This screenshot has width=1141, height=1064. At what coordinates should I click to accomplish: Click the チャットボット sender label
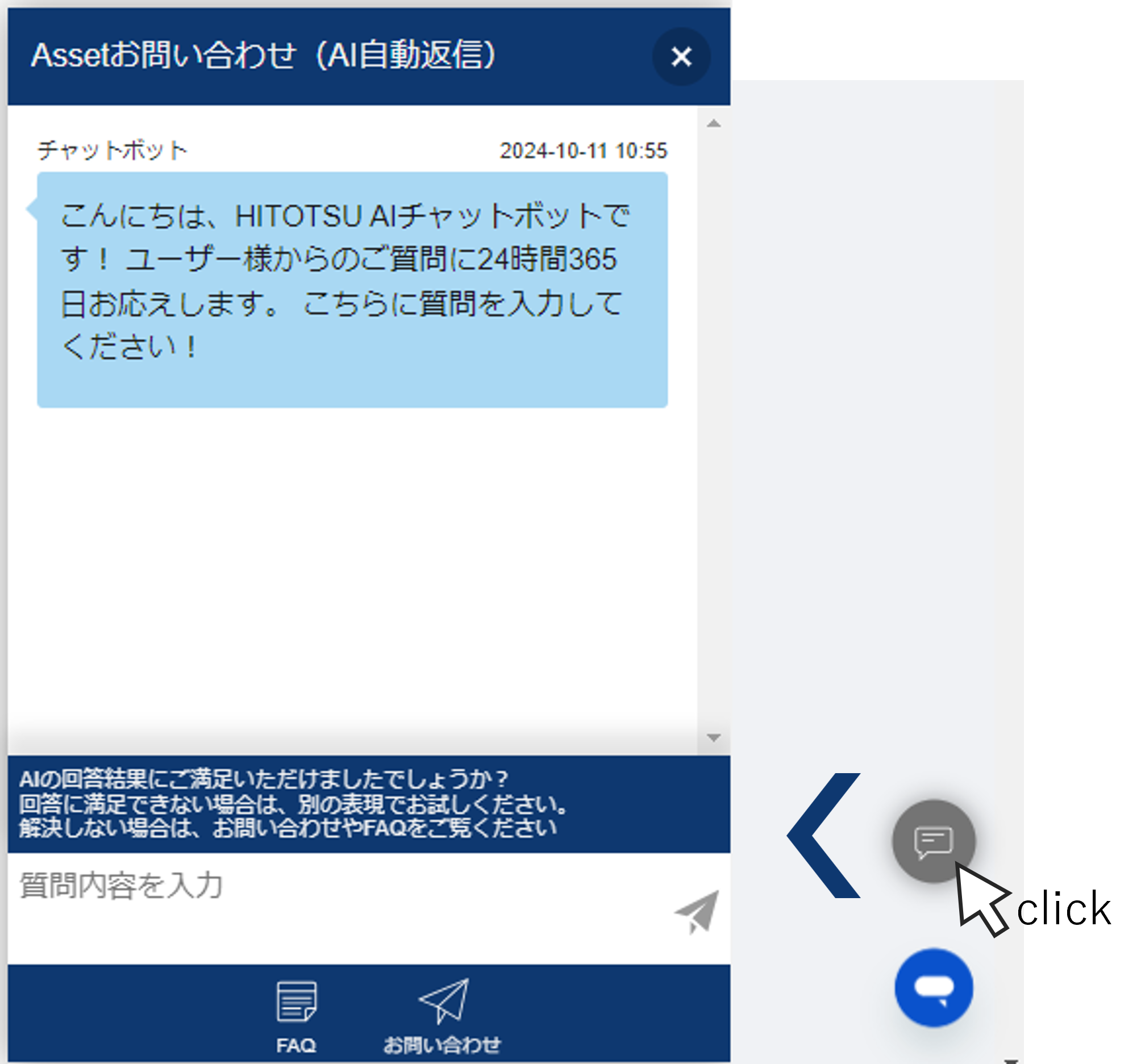pos(113,151)
